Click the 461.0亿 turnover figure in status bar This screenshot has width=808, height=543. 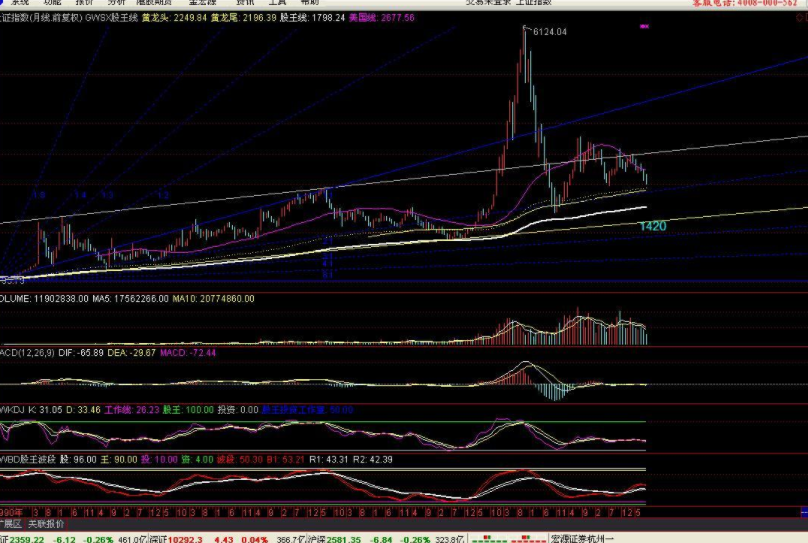pyautogui.click(x=132, y=539)
